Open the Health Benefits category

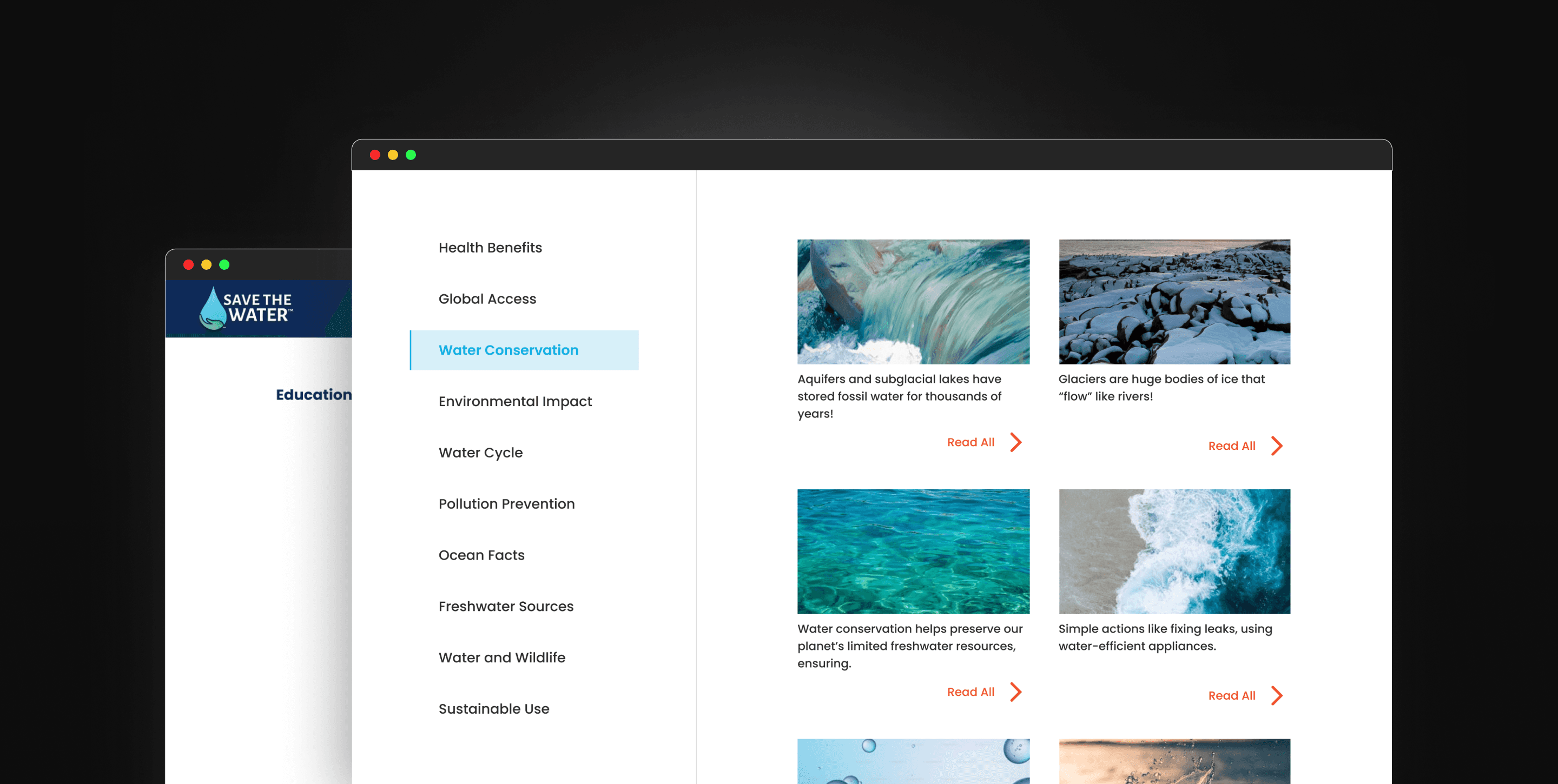(x=490, y=247)
